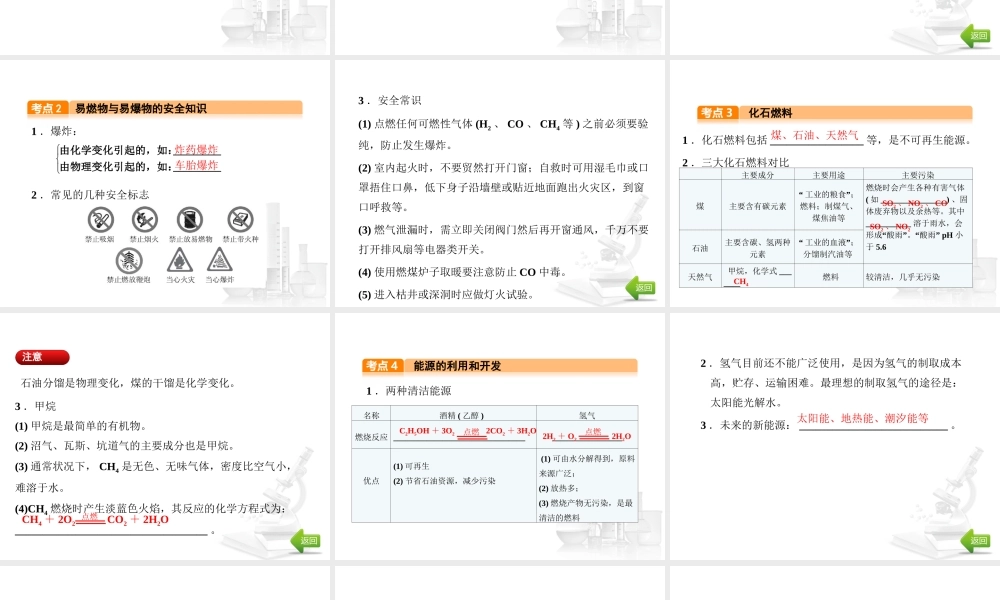Click the methane equation CH4 + 2O2
The image size is (1000, 600).
coord(95,519)
